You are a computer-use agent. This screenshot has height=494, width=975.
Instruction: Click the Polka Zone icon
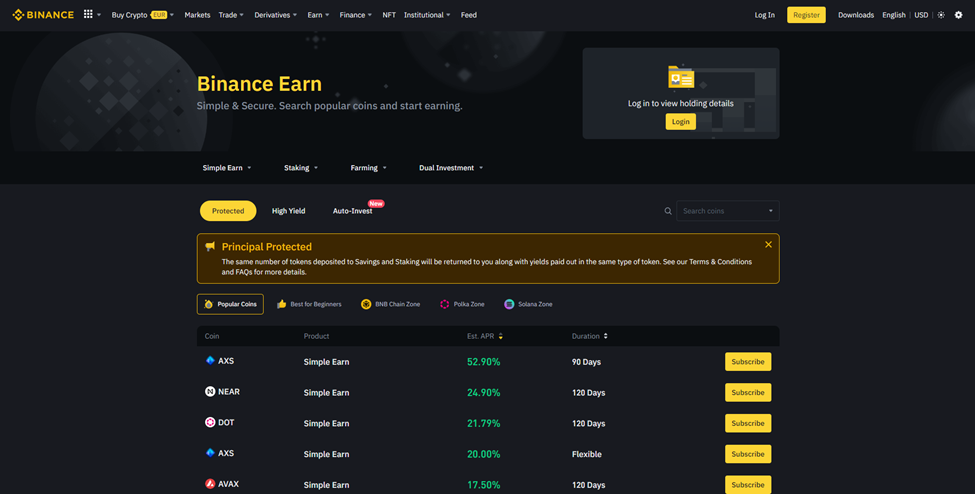[445, 304]
